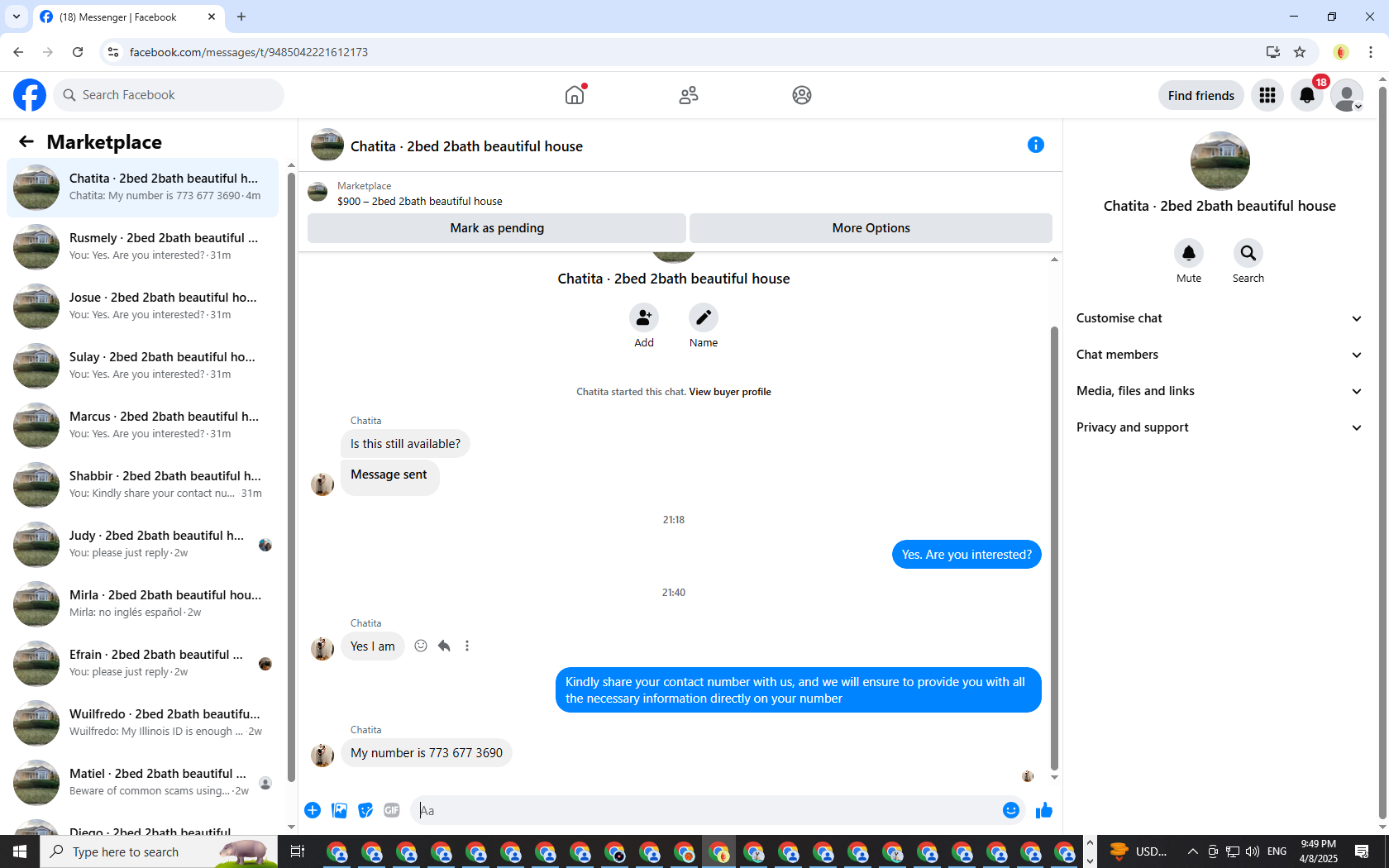1389x868 pixels.
Task: React to the 'Yes I am' message
Action: click(x=421, y=646)
